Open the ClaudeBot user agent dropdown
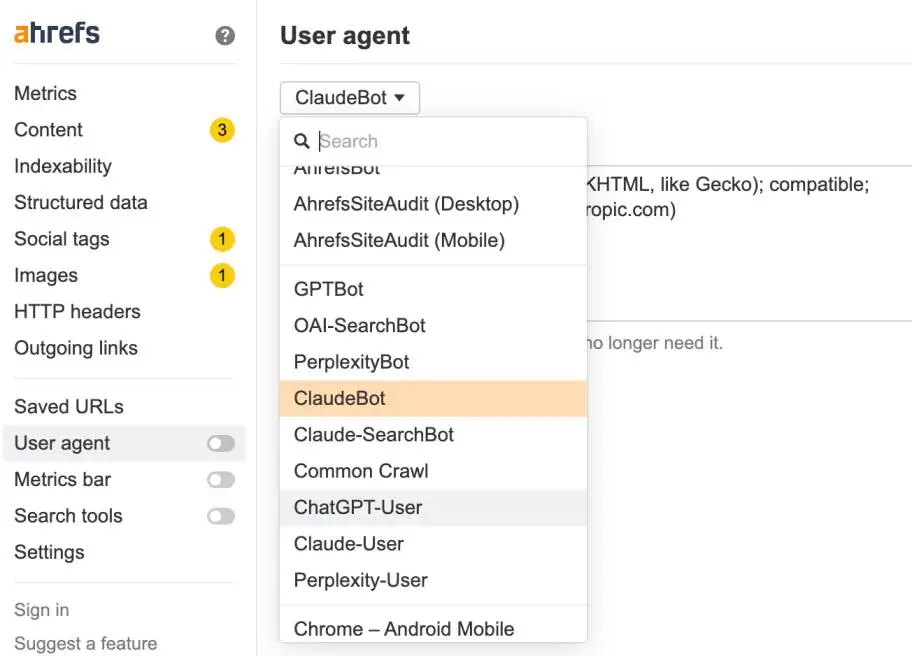912x656 pixels. [x=350, y=98]
